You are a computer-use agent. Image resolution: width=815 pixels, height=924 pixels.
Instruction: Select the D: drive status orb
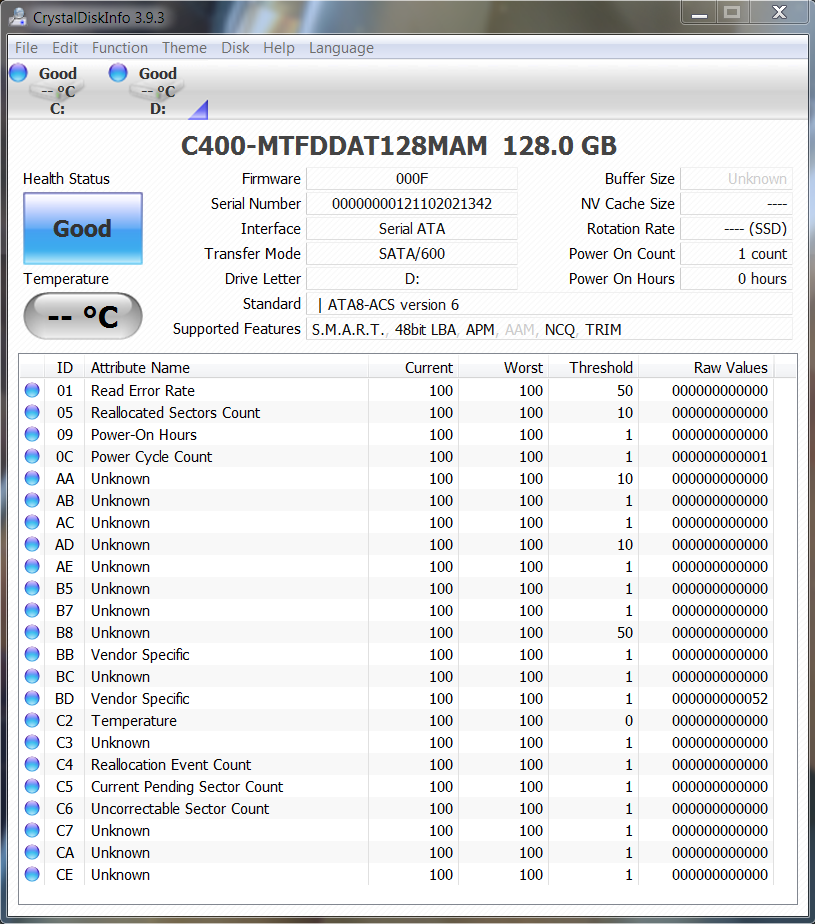coord(118,72)
